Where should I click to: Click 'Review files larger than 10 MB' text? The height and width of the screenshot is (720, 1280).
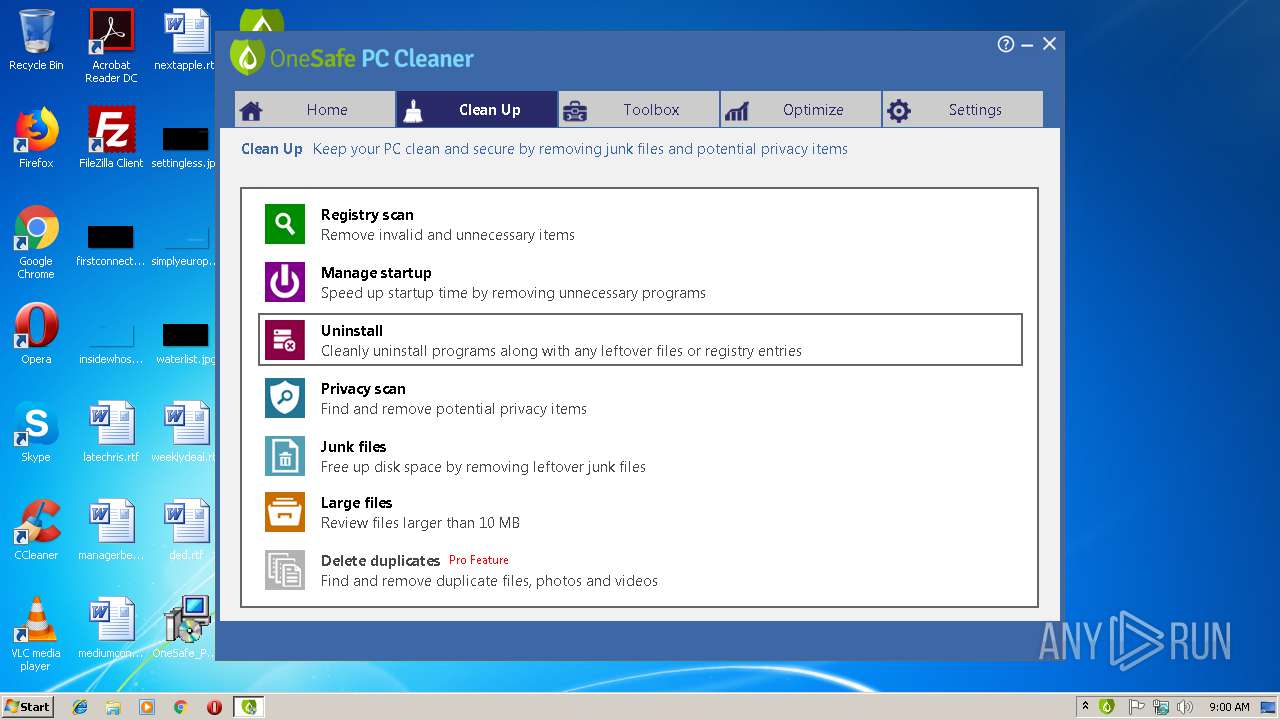tap(420, 523)
